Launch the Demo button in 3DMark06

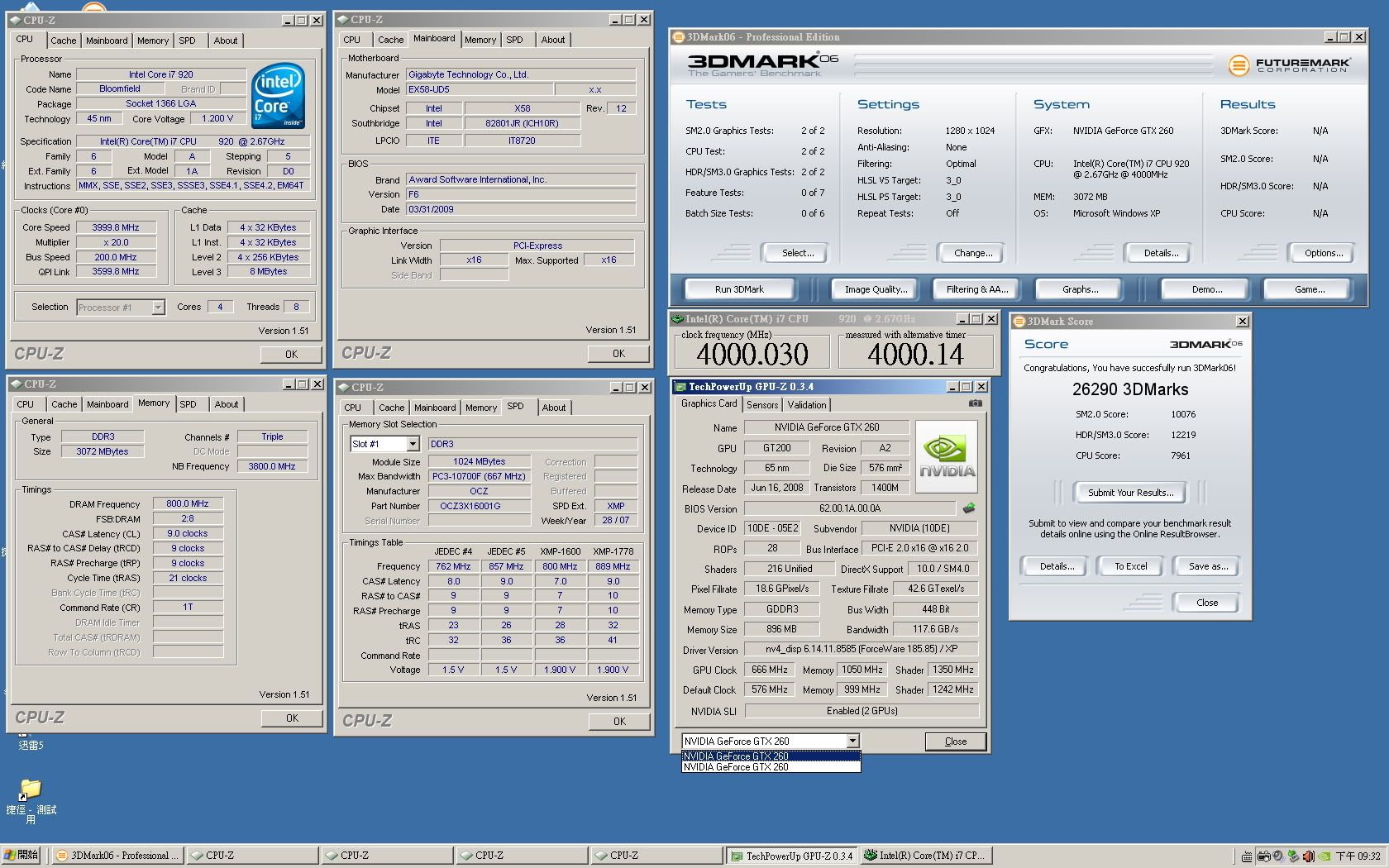coord(1206,289)
